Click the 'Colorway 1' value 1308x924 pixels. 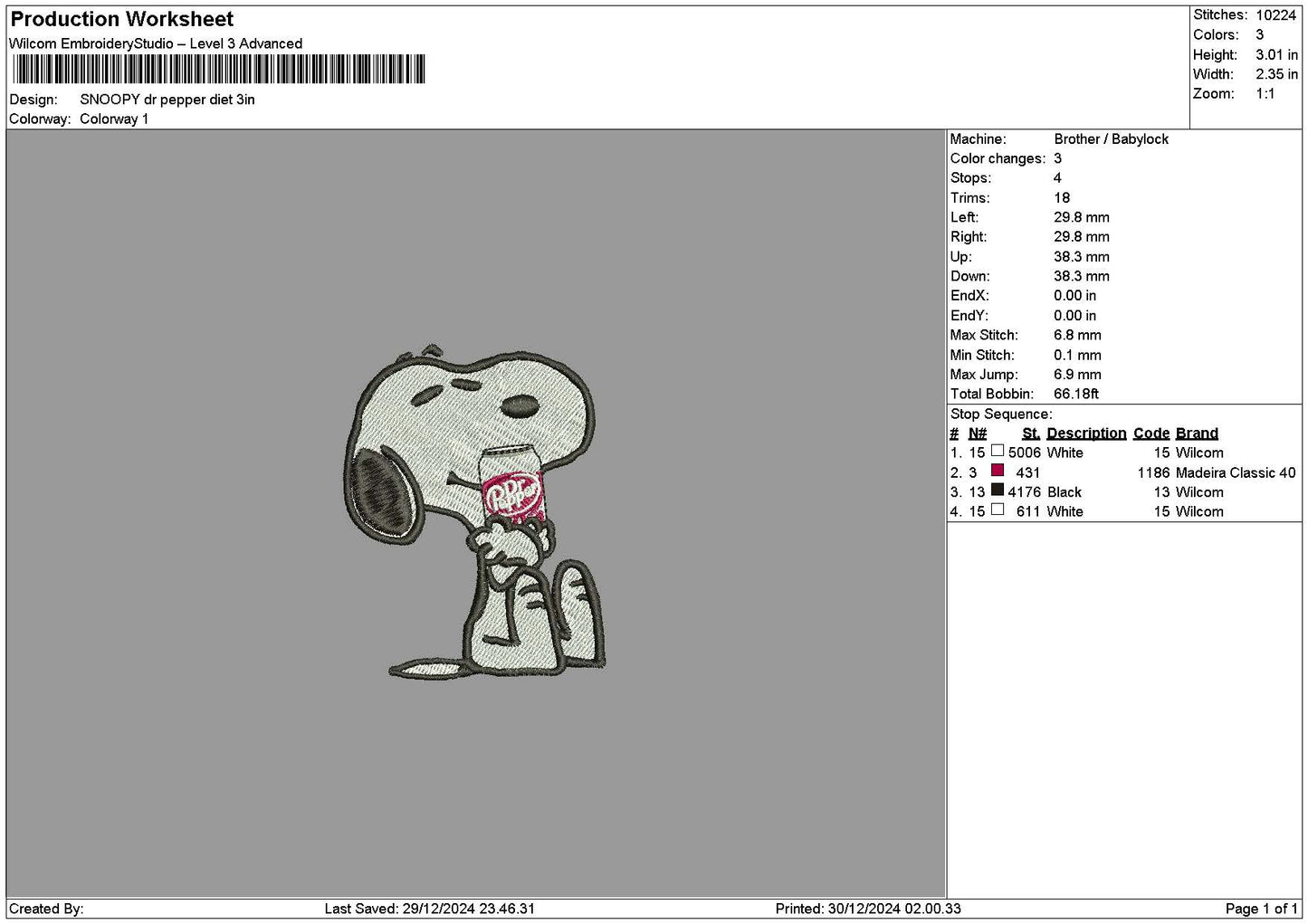[114, 119]
